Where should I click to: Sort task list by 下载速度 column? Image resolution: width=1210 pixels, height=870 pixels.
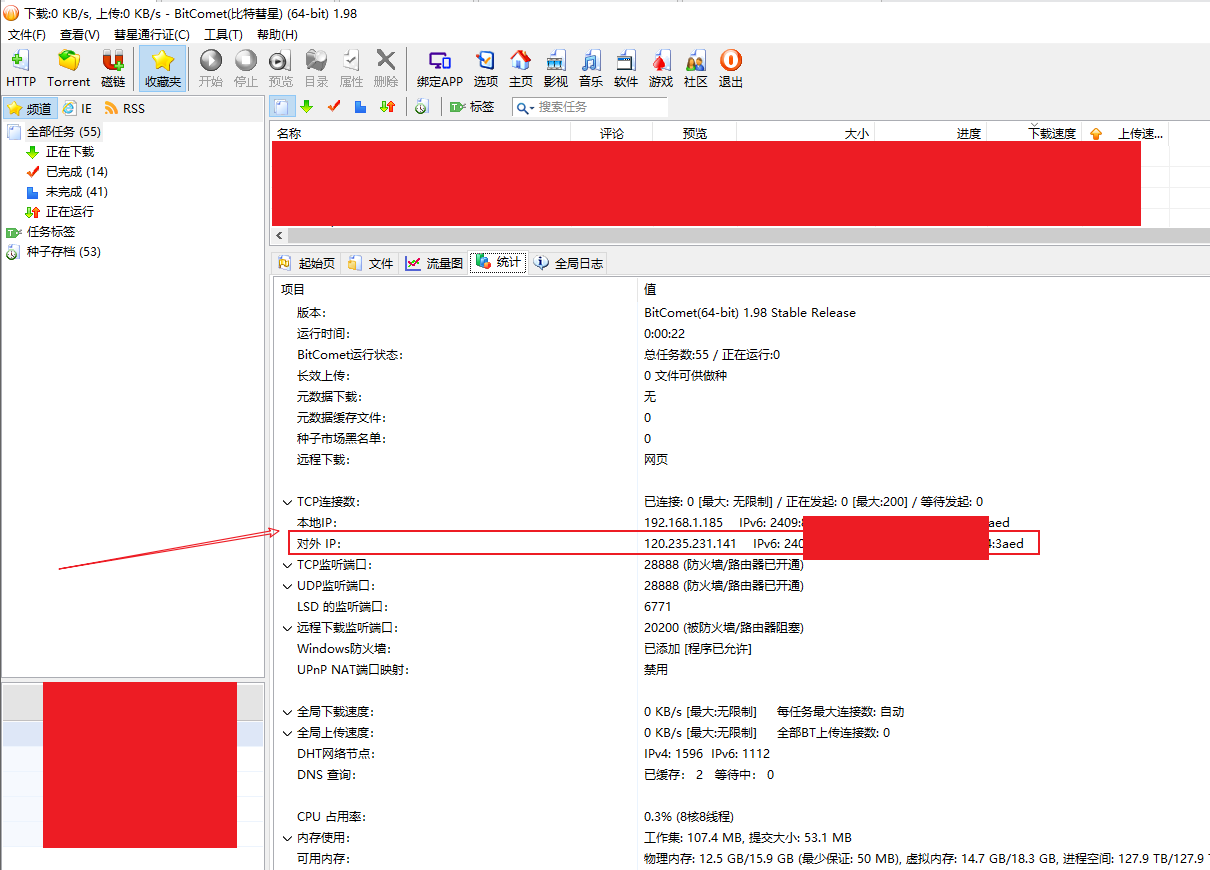pos(1033,133)
